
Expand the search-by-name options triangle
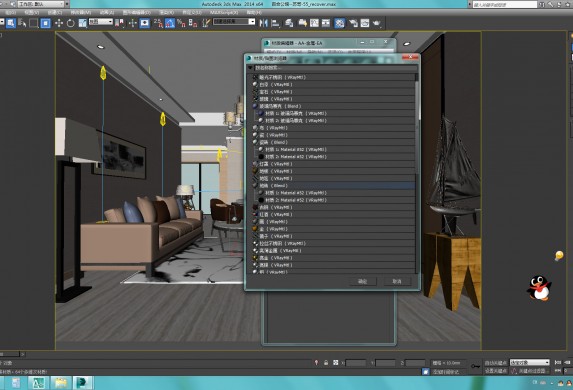click(x=250, y=68)
